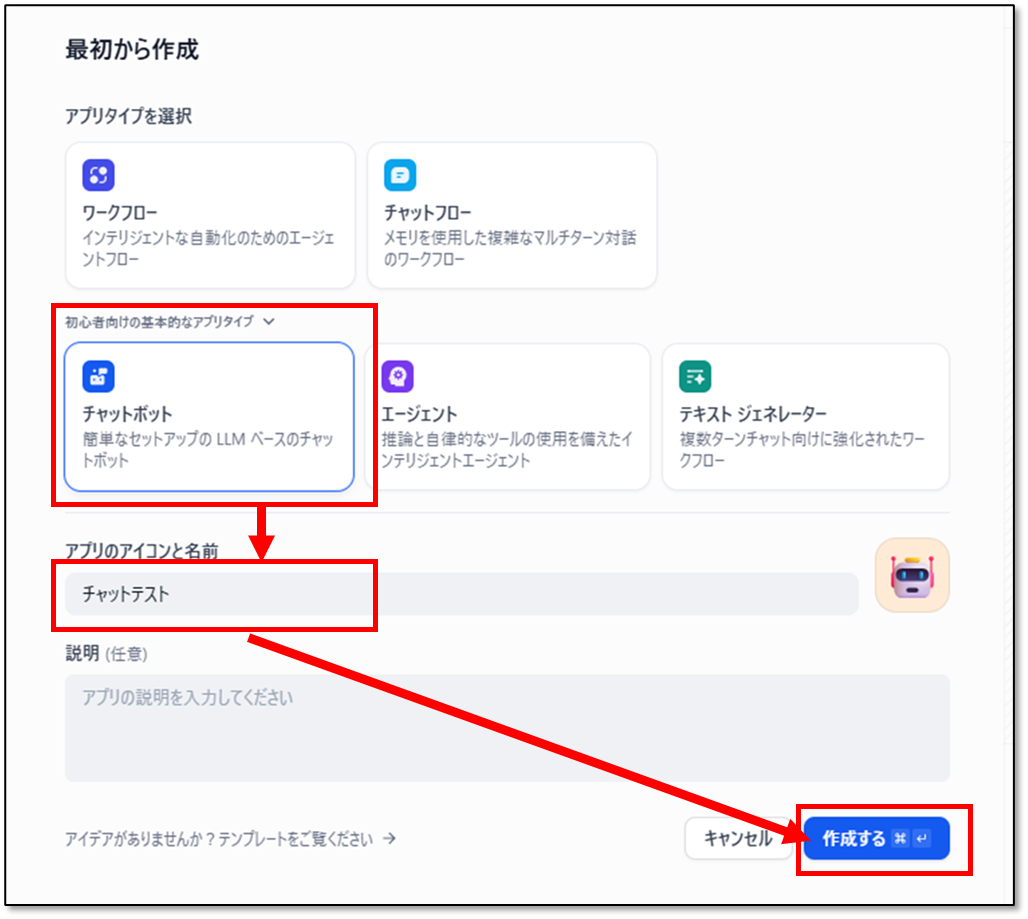Click the Chatflow blue chat icon
Screen dimensions: 1028x919
tap(400, 175)
